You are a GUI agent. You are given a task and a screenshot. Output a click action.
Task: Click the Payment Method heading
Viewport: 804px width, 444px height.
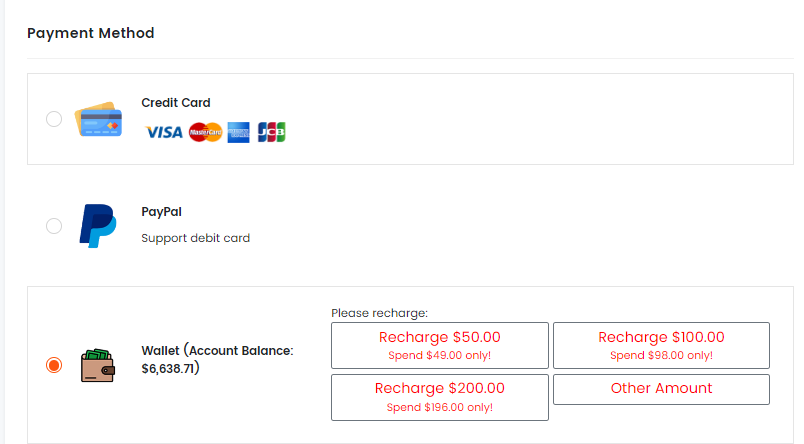91,33
